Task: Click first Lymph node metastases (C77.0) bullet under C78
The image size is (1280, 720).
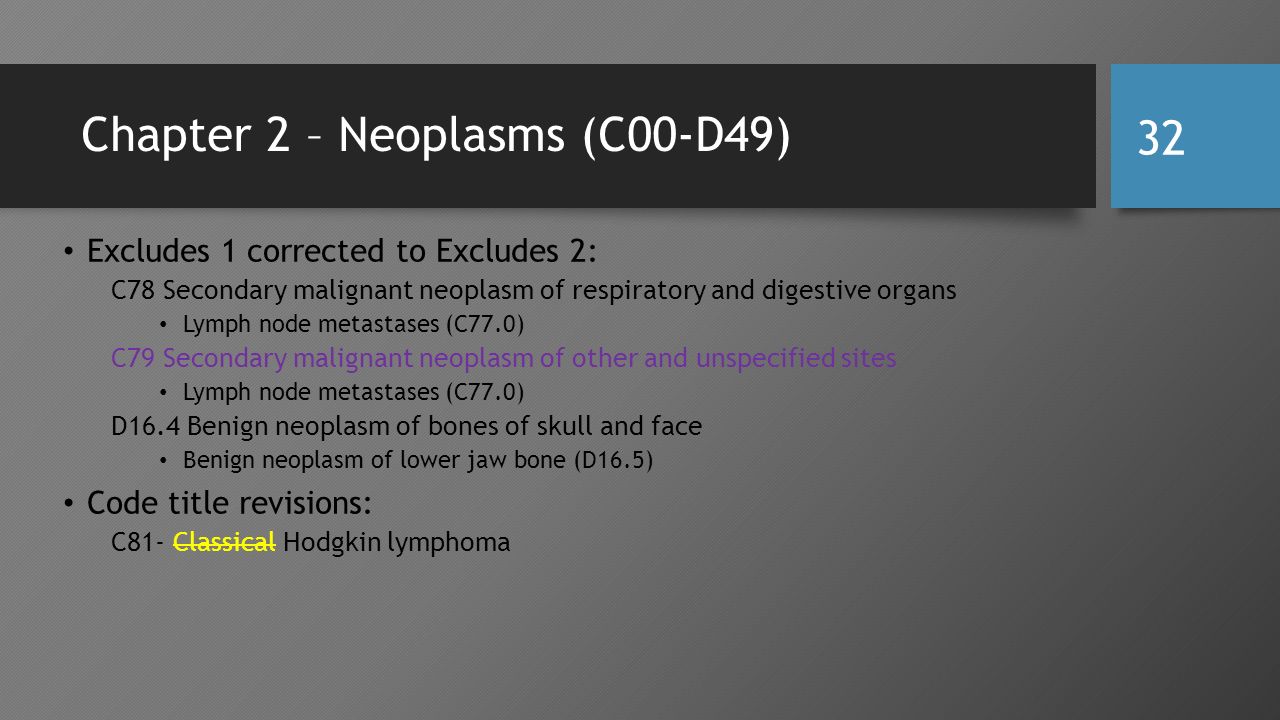Action: [x=354, y=324]
